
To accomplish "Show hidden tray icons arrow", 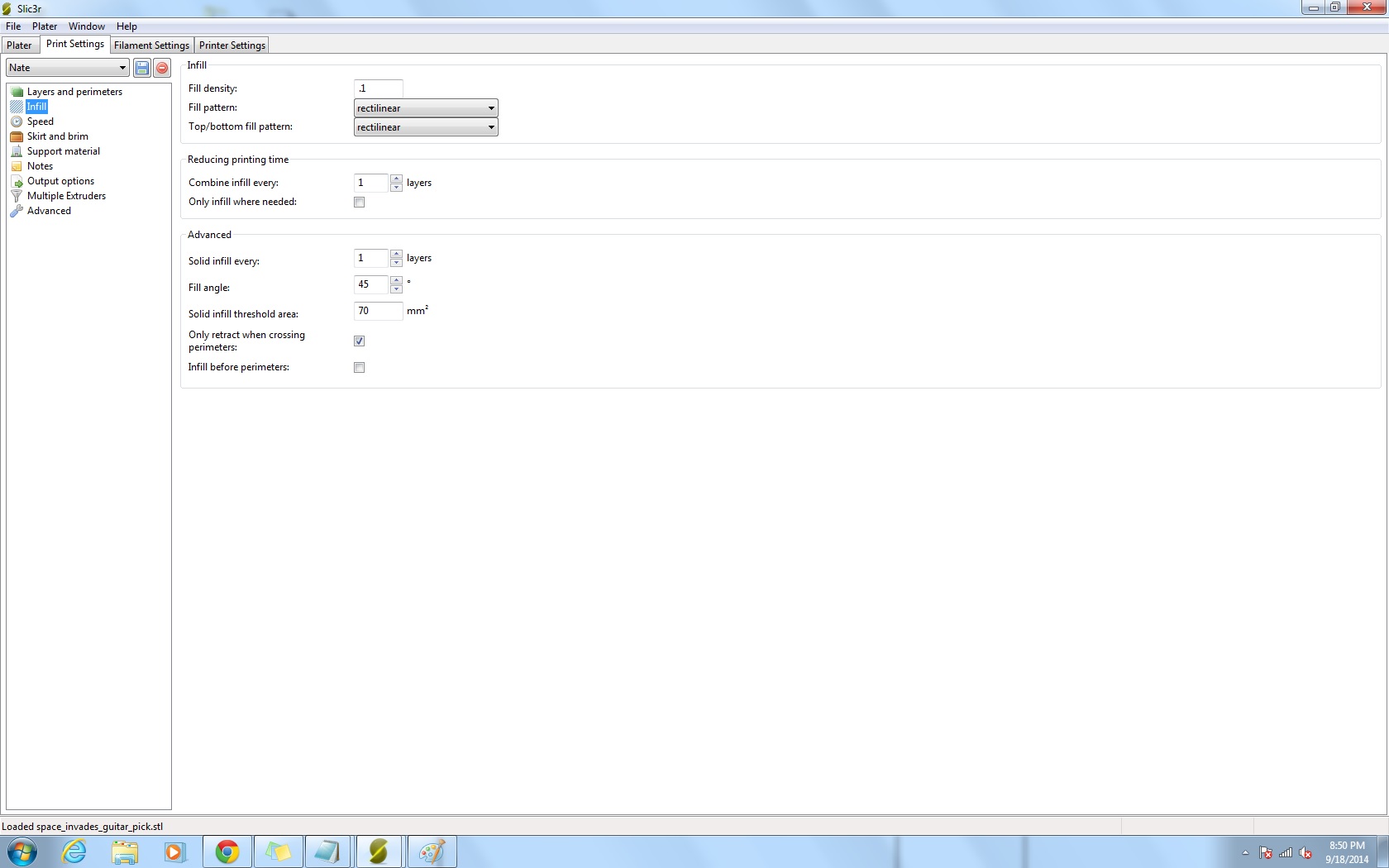I will point(1245,852).
